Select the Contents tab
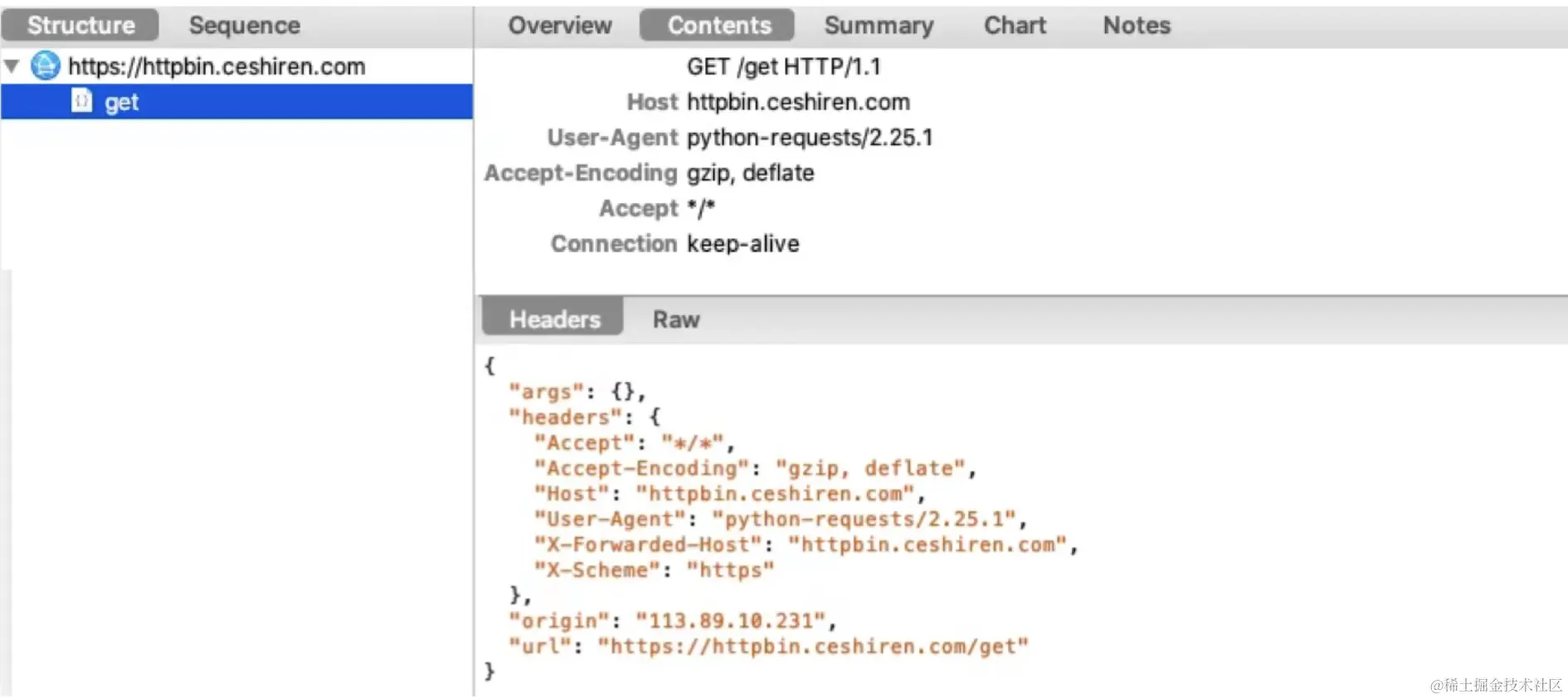Image resolution: width=1568 pixels, height=699 pixels. click(x=718, y=26)
